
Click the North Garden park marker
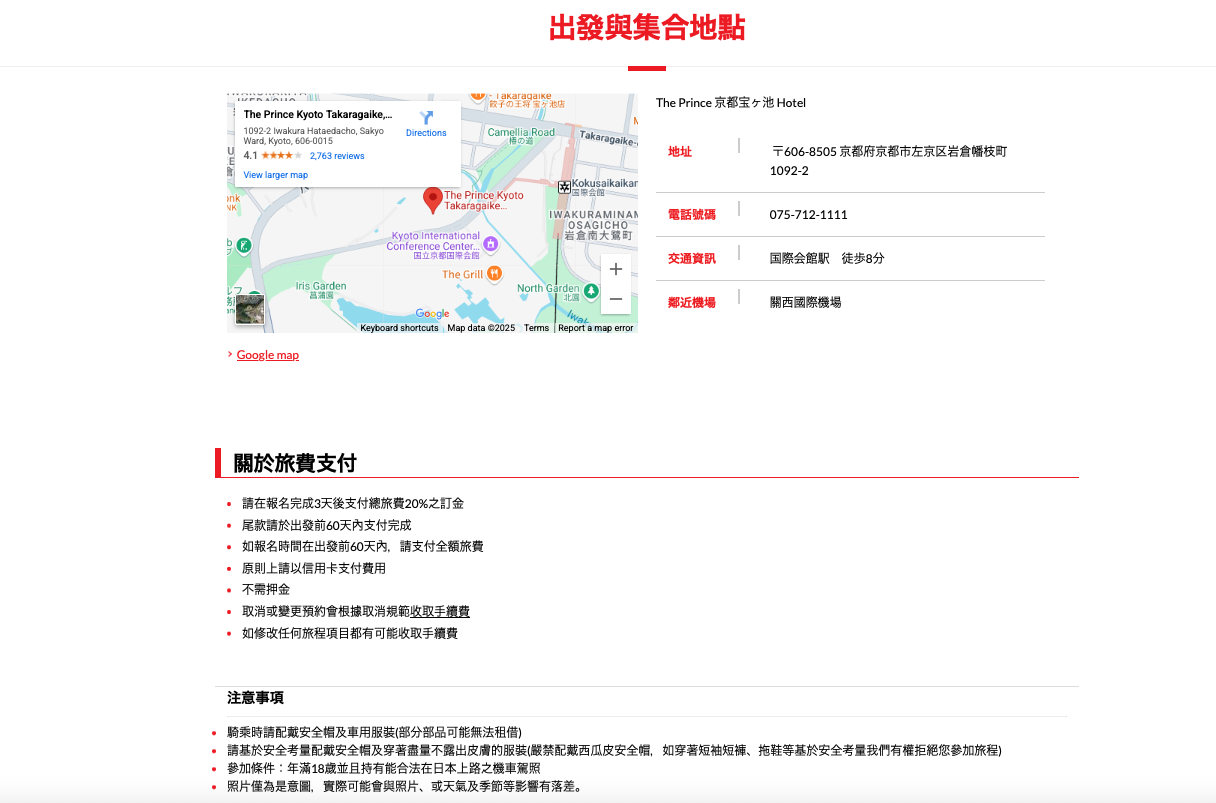(x=591, y=290)
